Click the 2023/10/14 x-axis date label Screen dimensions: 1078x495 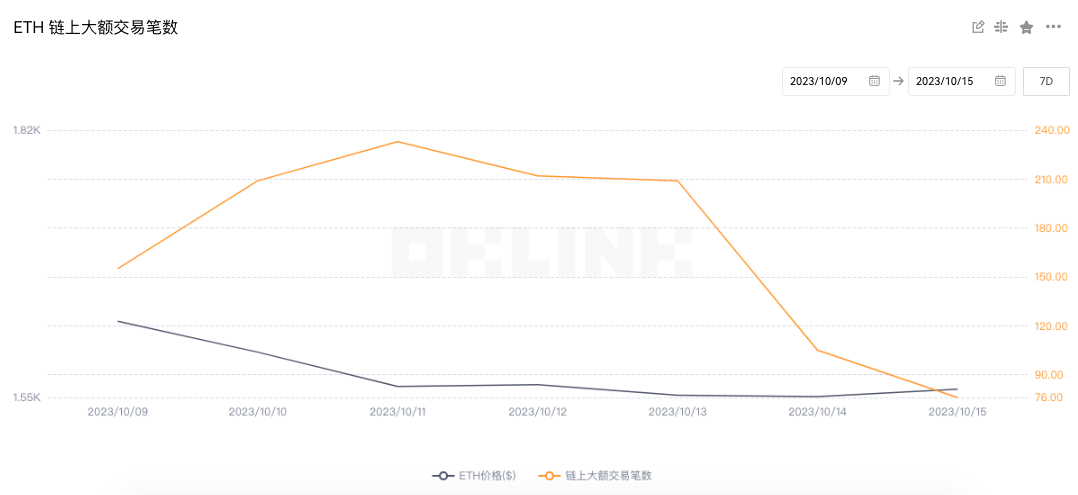coord(817,411)
